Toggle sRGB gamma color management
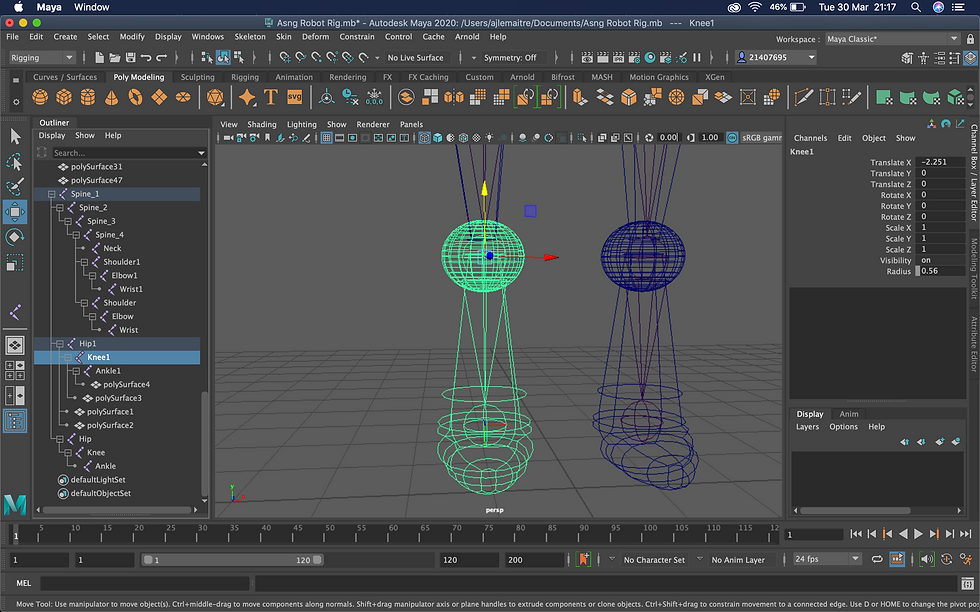980x612 pixels. [x=732, y=138]
